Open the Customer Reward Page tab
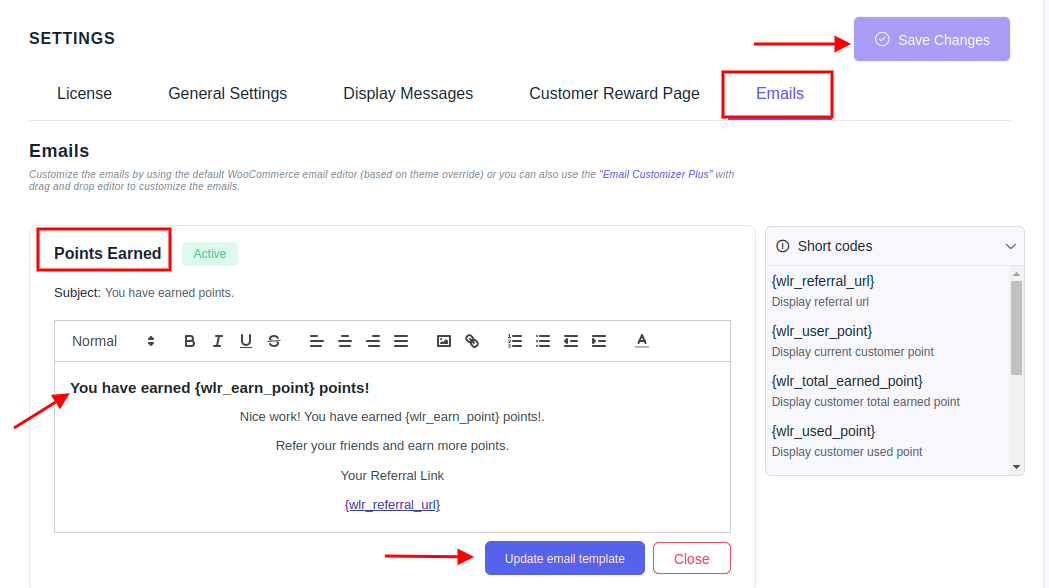 click(613, 93)
